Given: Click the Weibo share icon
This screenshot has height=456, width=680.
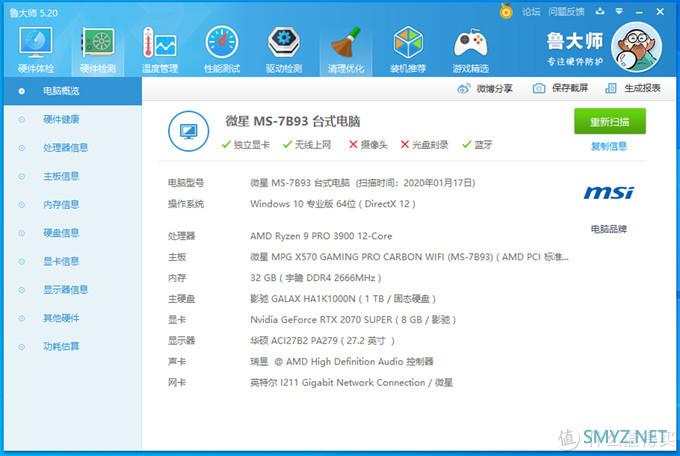Looking at the screenshot, I should click(x=464, y=89).
